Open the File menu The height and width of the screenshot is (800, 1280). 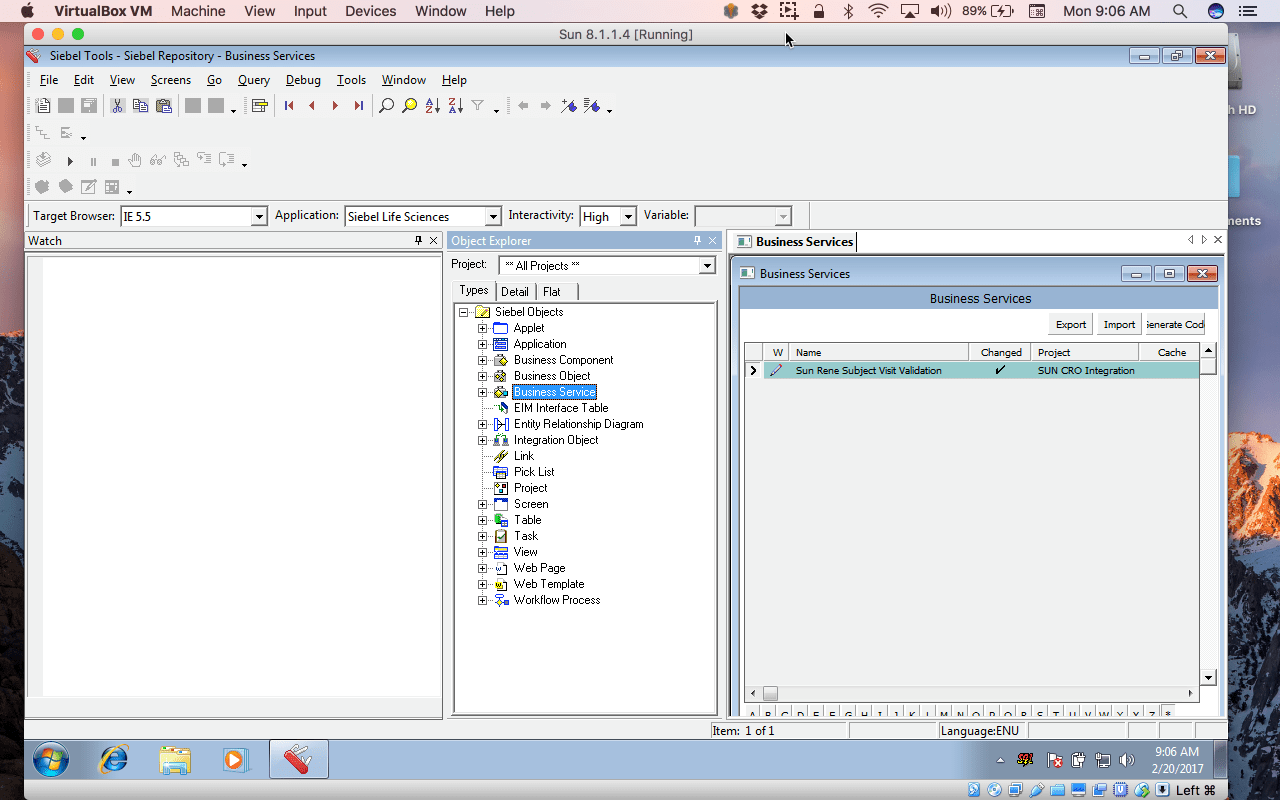tap(48, 80)
